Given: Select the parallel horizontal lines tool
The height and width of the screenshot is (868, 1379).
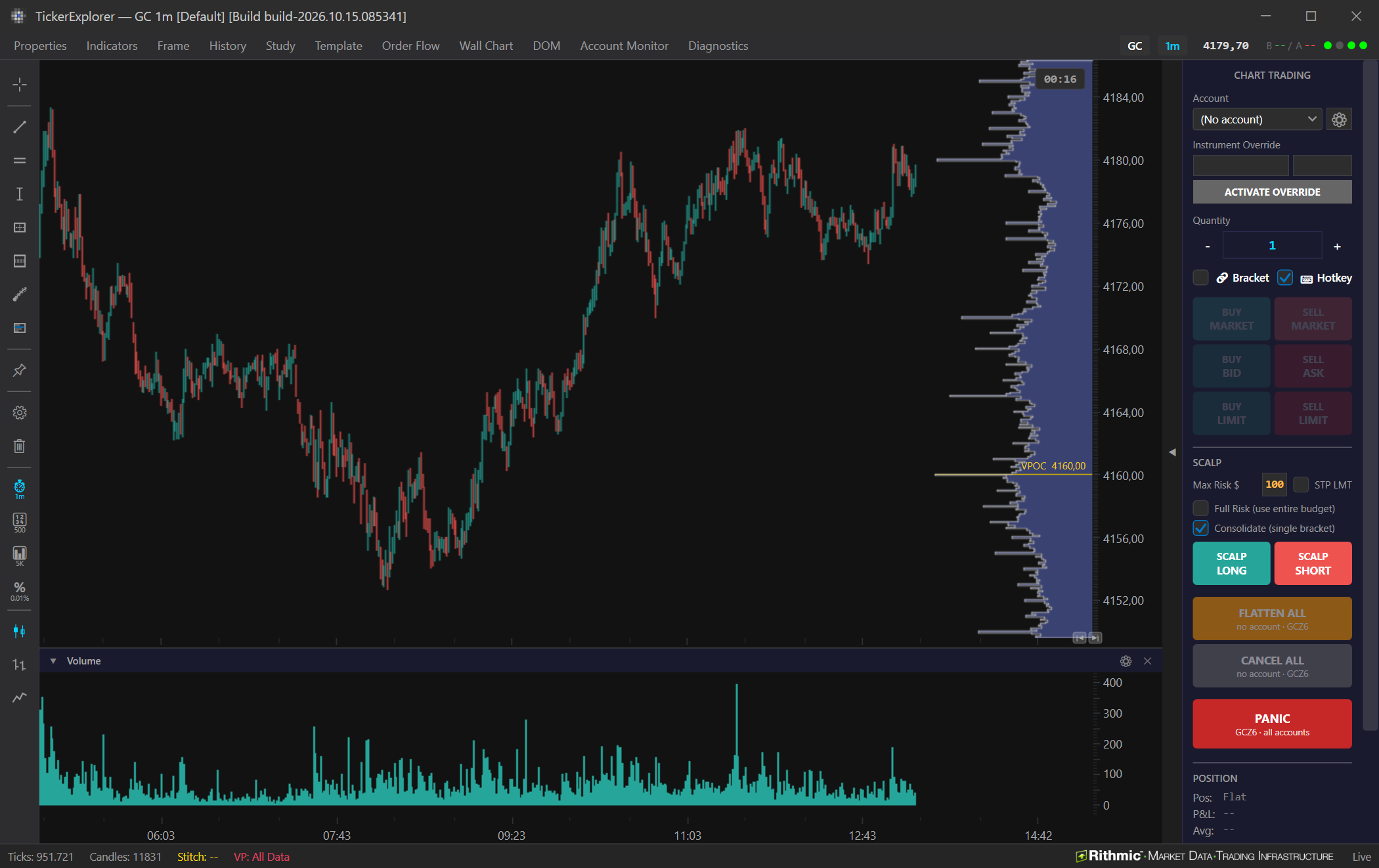Looking at the screenshot, I should pos(20,160).
